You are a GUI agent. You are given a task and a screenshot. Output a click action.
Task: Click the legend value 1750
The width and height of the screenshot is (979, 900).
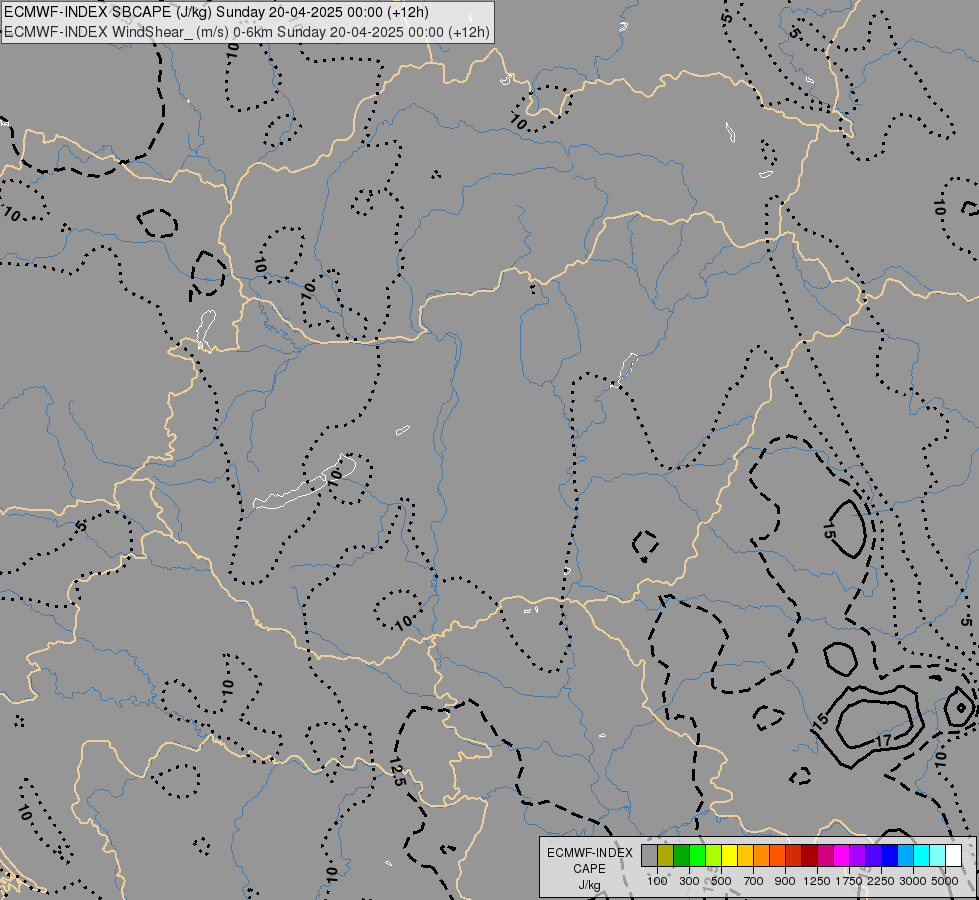coord(849,881)
